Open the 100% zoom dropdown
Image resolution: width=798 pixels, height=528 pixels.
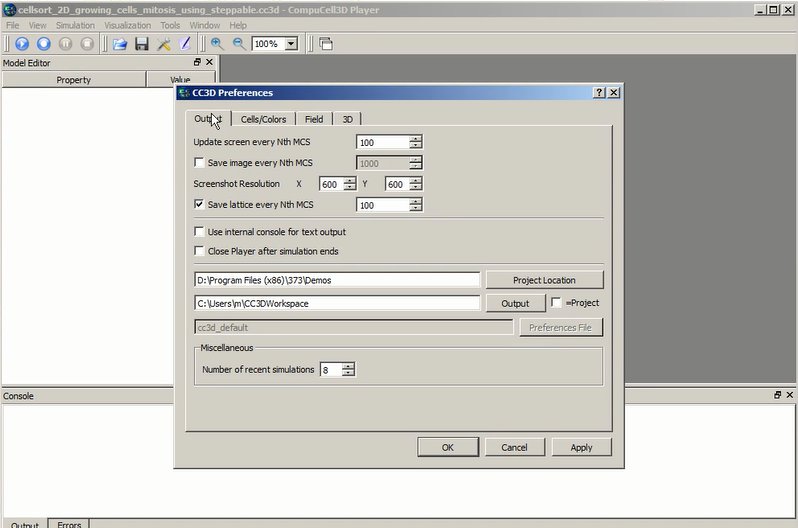[291, 44]
